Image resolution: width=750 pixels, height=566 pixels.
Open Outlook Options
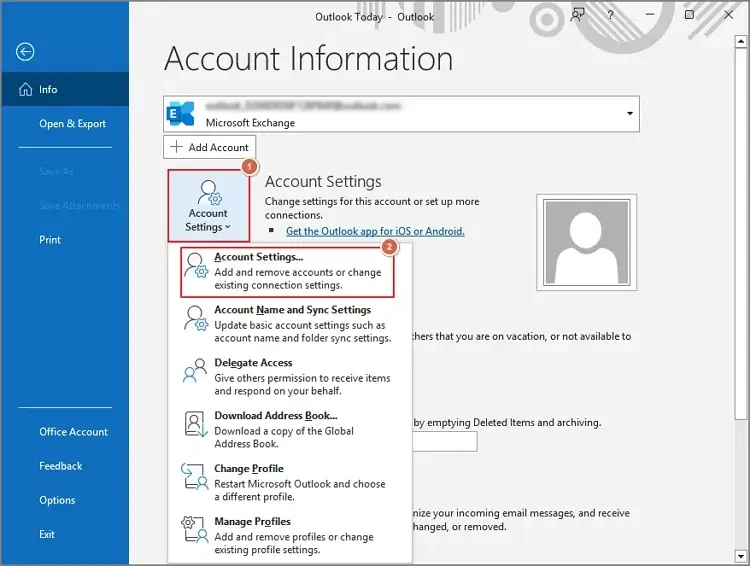pos(65,500)
